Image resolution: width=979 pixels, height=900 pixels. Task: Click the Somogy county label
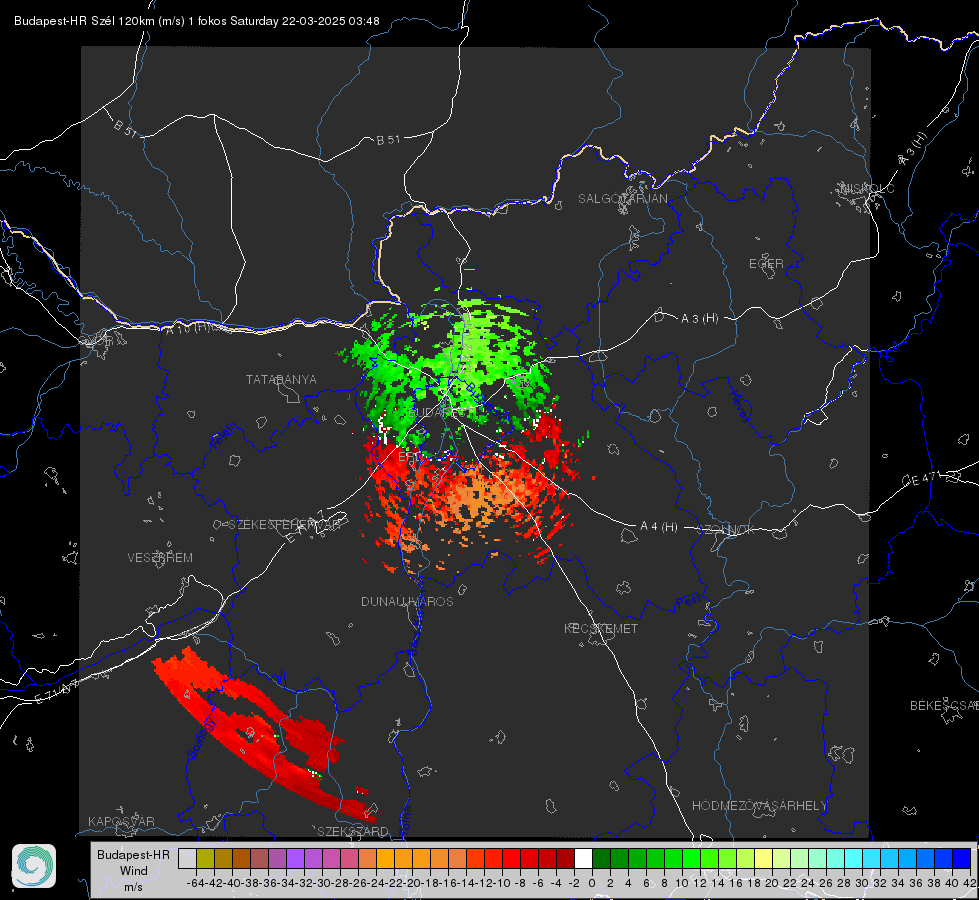coord(201,738)
